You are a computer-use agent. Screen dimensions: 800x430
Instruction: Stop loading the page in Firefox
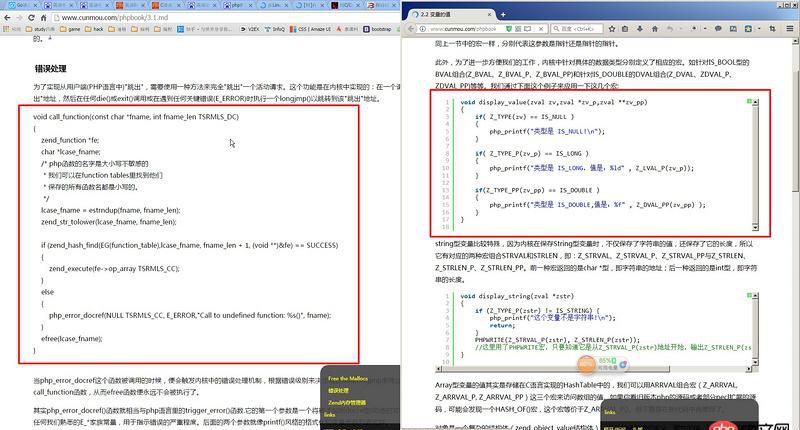[x=541, y=29]
